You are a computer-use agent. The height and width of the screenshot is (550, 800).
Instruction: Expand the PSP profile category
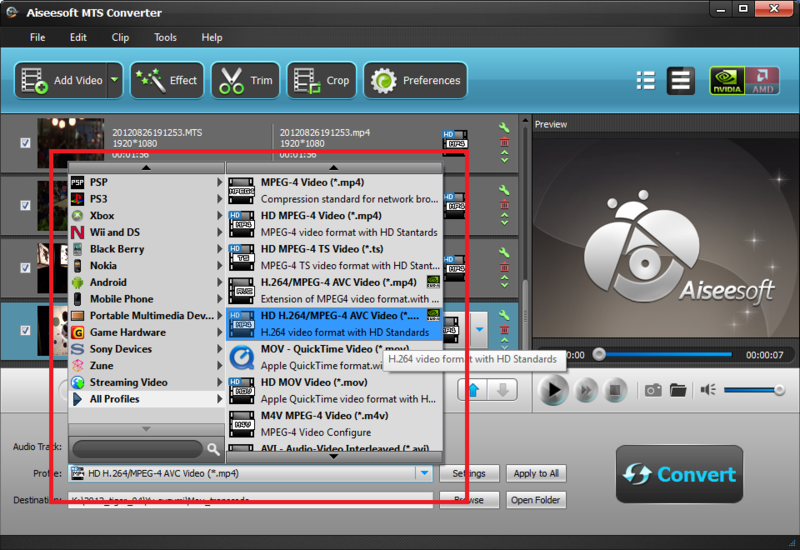click(x=147, y=182)
